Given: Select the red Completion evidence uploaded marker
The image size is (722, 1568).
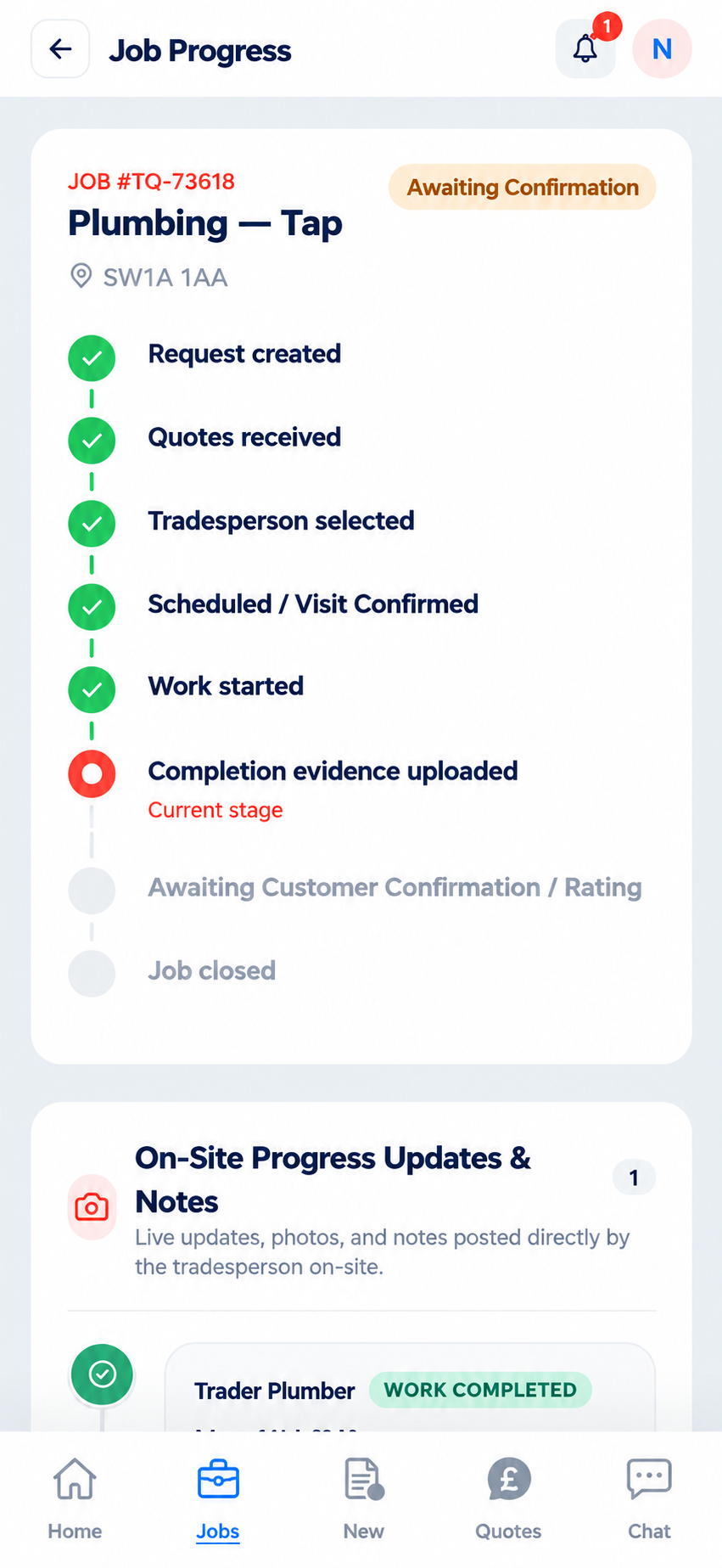Looking at the screenshot, I should pyautogui.click(x=92, y=773).
